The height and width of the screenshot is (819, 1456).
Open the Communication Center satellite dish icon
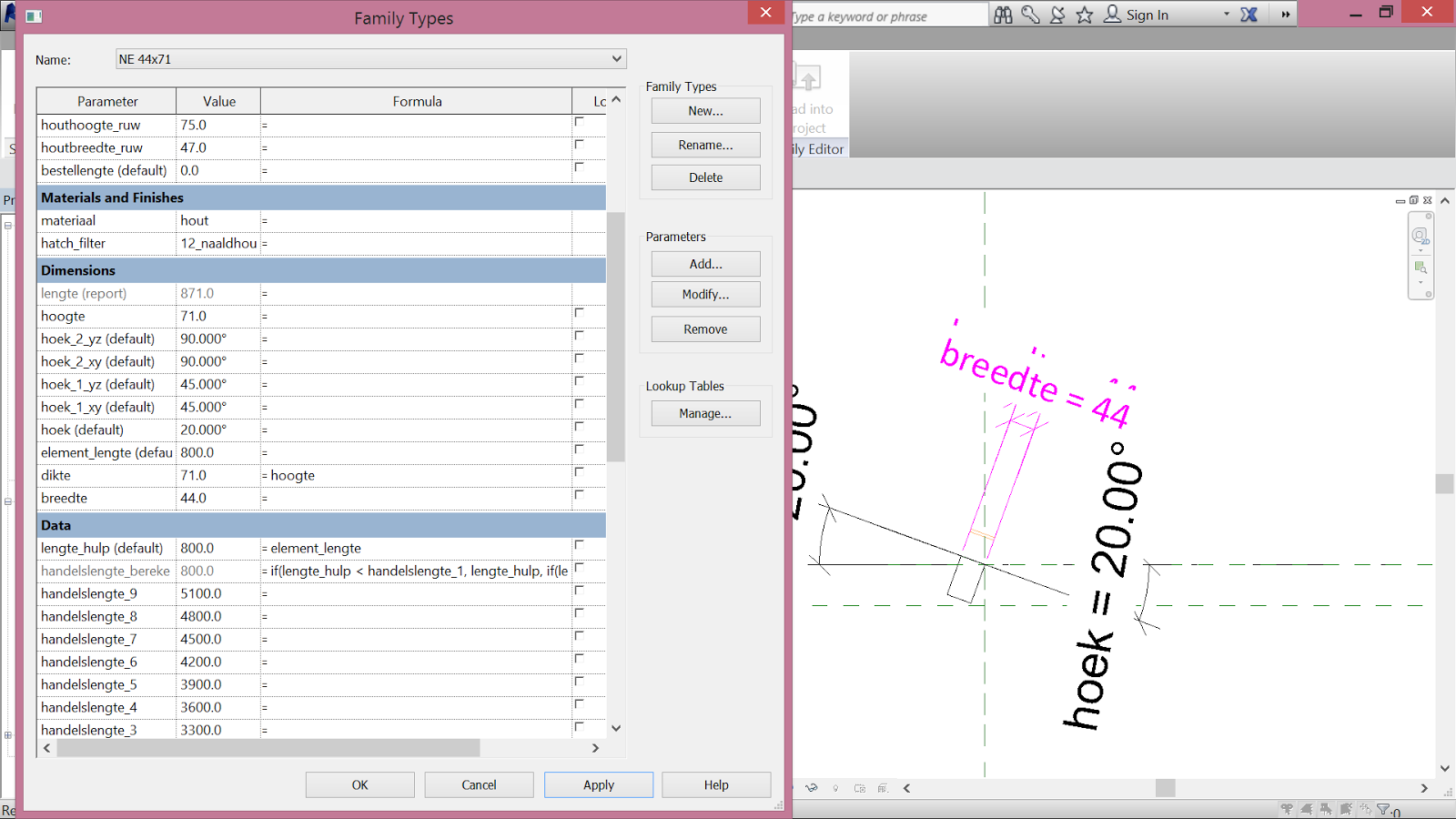pyautogui.click(x=1057, y=15)
